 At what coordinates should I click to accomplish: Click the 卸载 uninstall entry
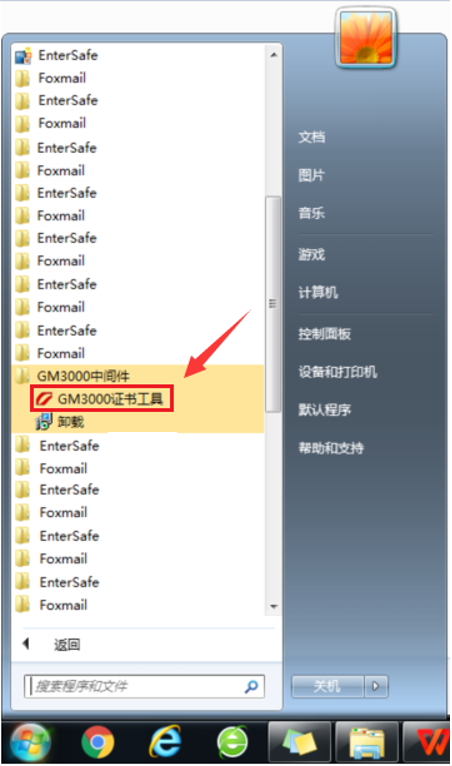(x=61, y=422)
